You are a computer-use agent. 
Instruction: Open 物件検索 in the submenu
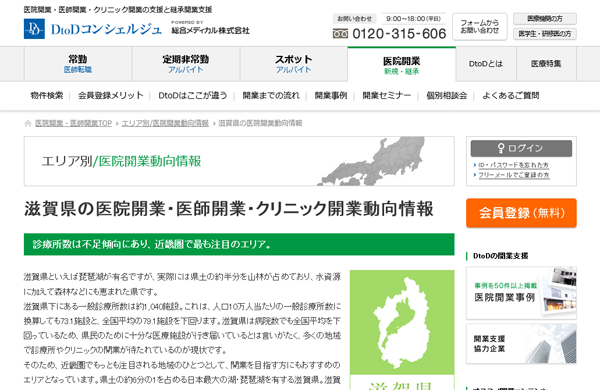47,96
